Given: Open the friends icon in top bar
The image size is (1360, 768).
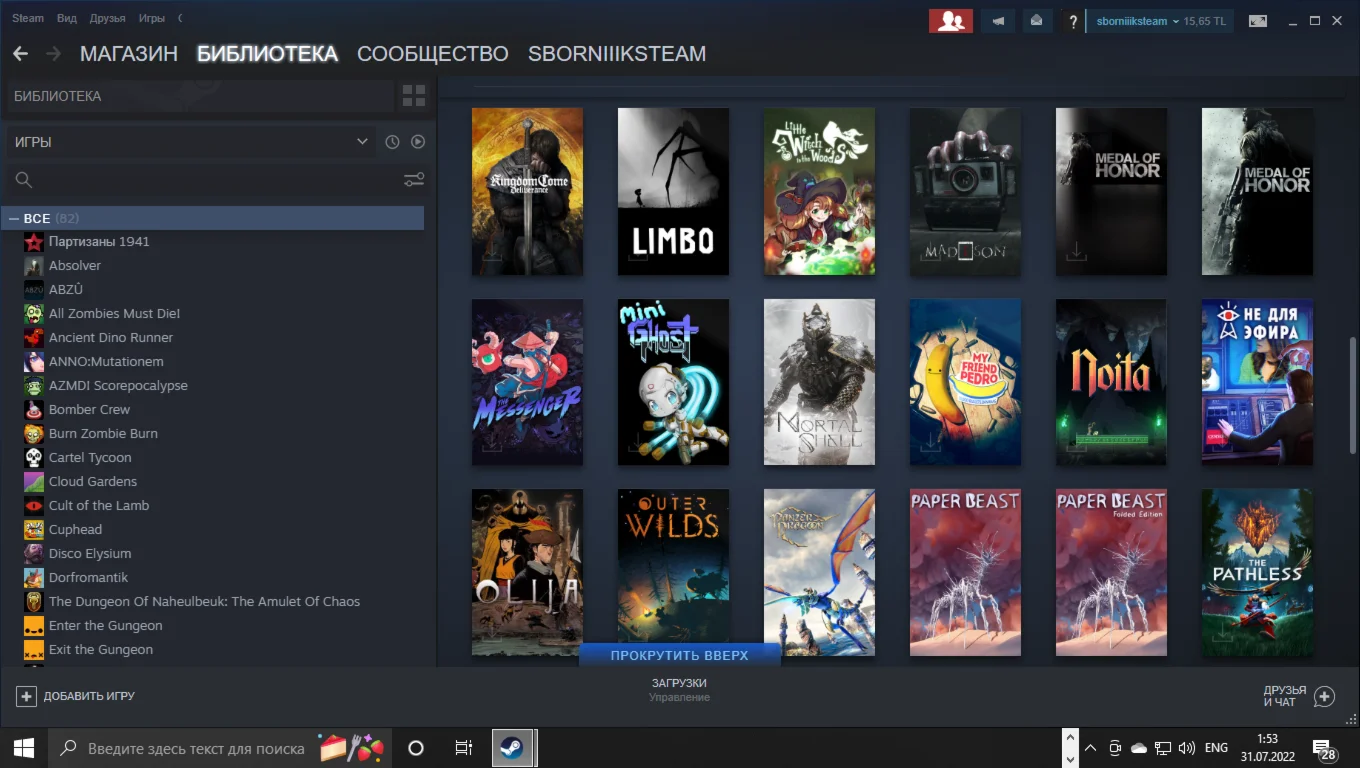Looking at the screenshot, I should coord(950,21).
